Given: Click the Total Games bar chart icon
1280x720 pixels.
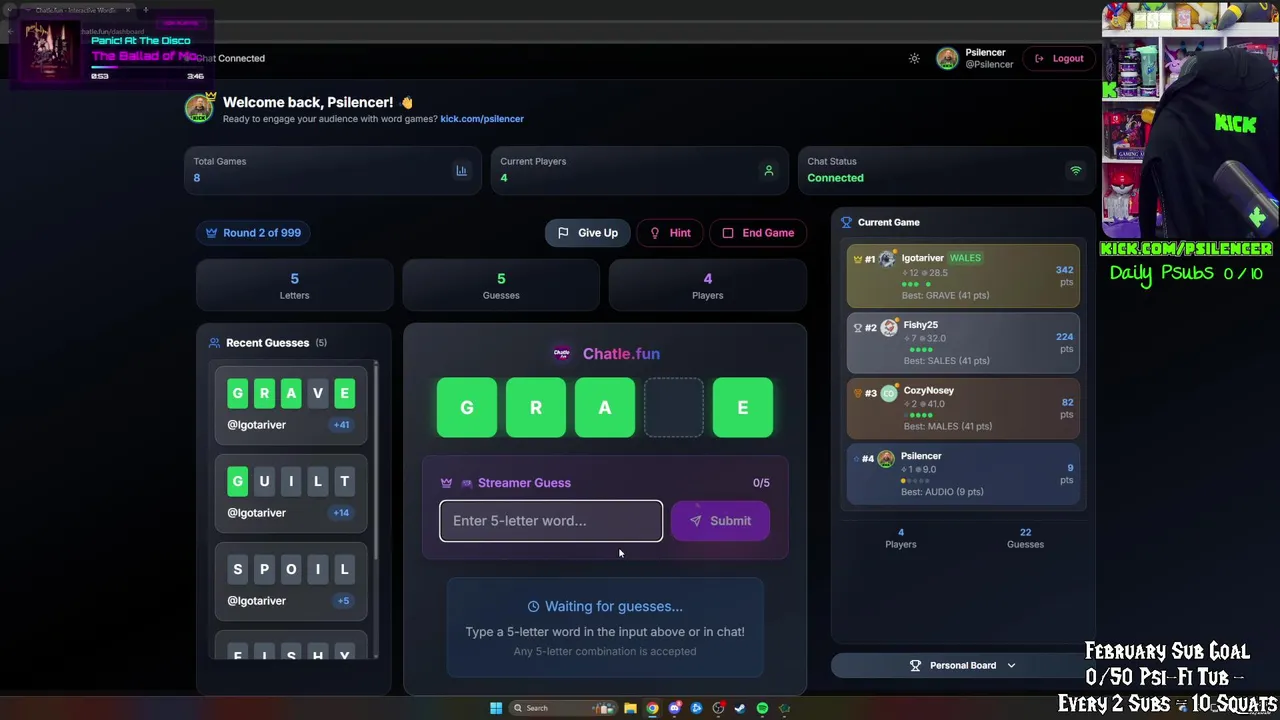Looking at the screenshot, I should pos(461,170).
